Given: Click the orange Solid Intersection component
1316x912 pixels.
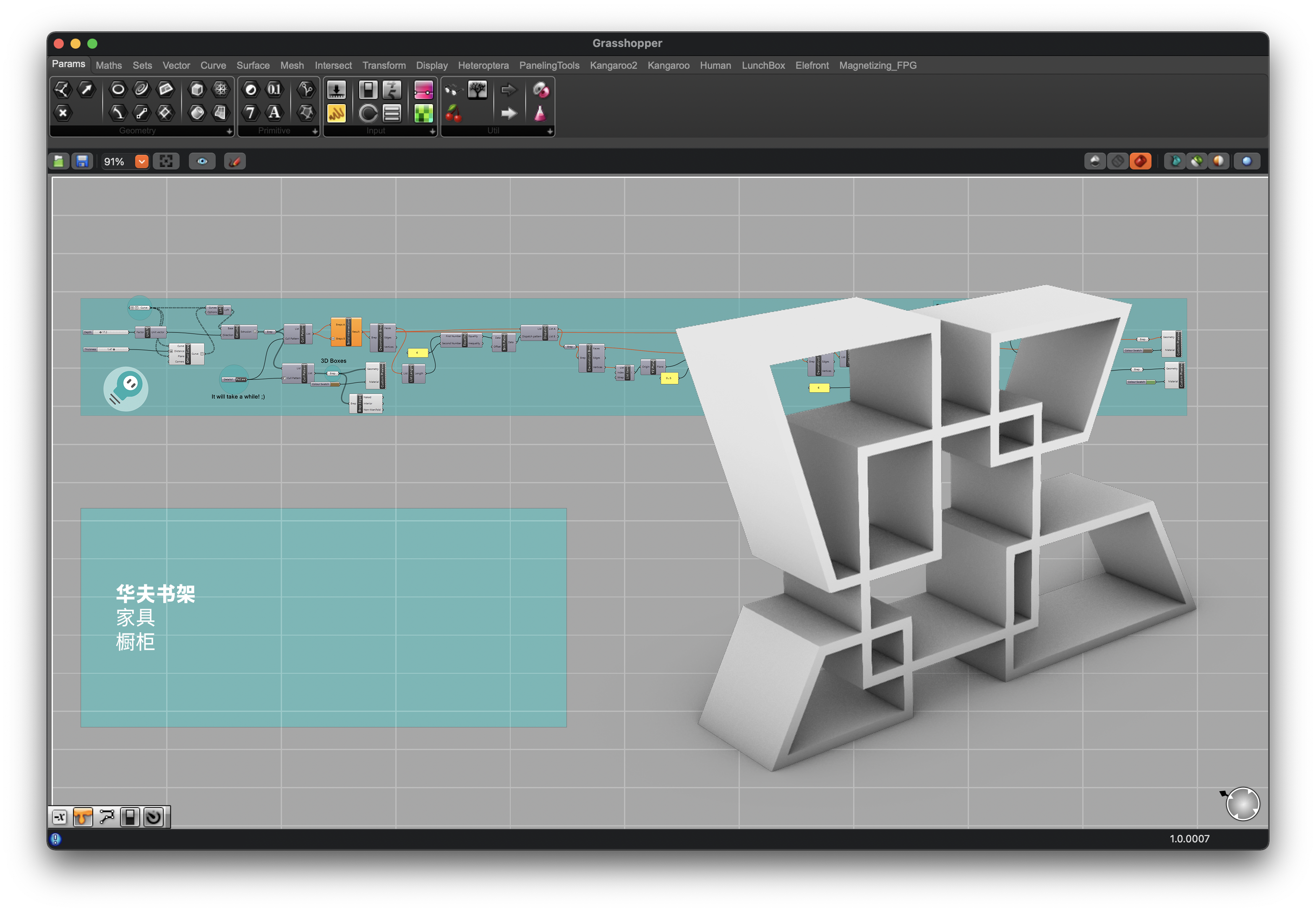Looking at the screenshot, I should (x=347, y=333).
